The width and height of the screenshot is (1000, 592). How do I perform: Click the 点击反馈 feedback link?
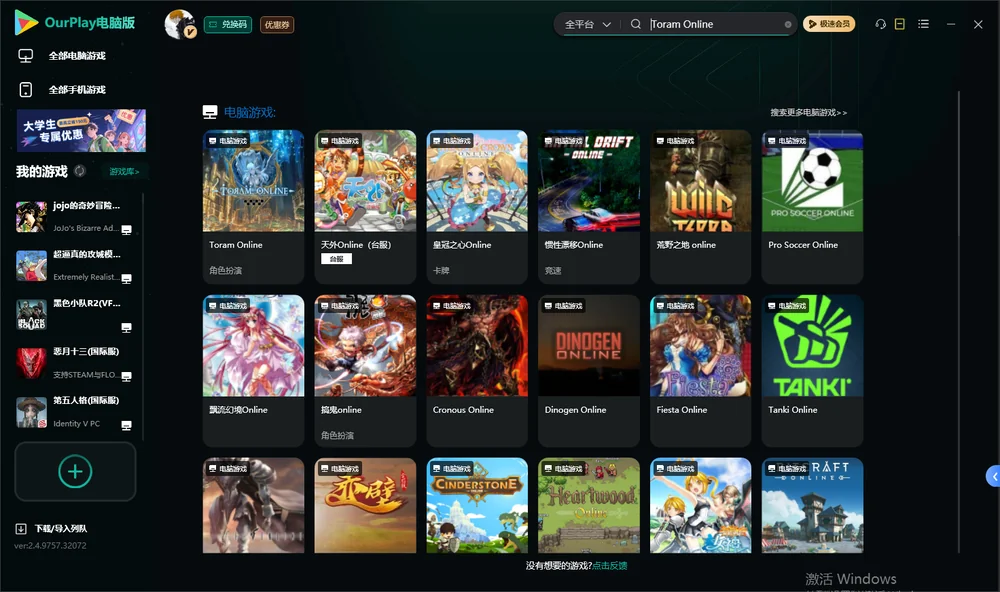tap(610, 566)
